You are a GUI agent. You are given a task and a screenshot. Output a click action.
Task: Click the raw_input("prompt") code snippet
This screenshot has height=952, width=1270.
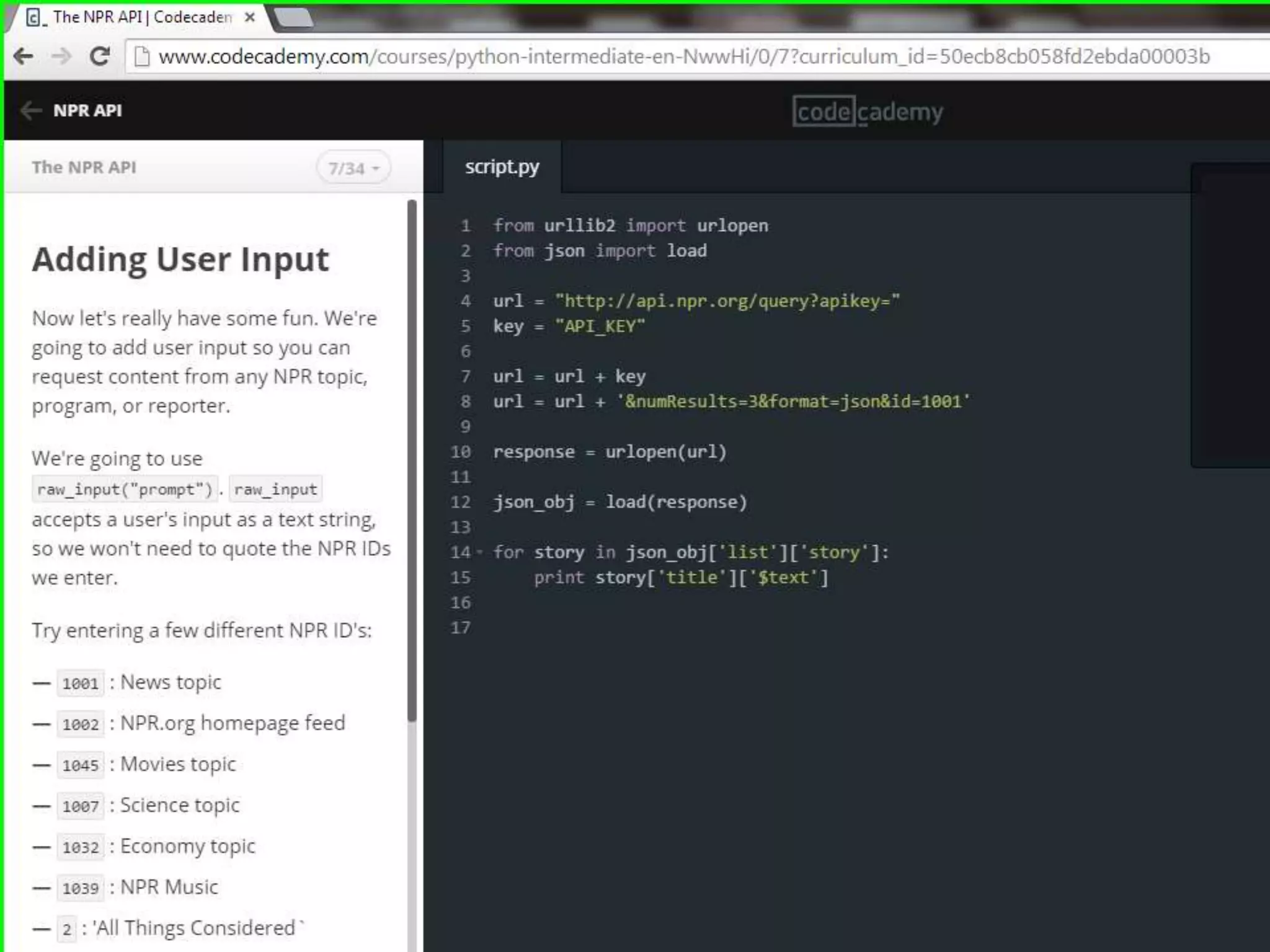(x=125, y=490)
